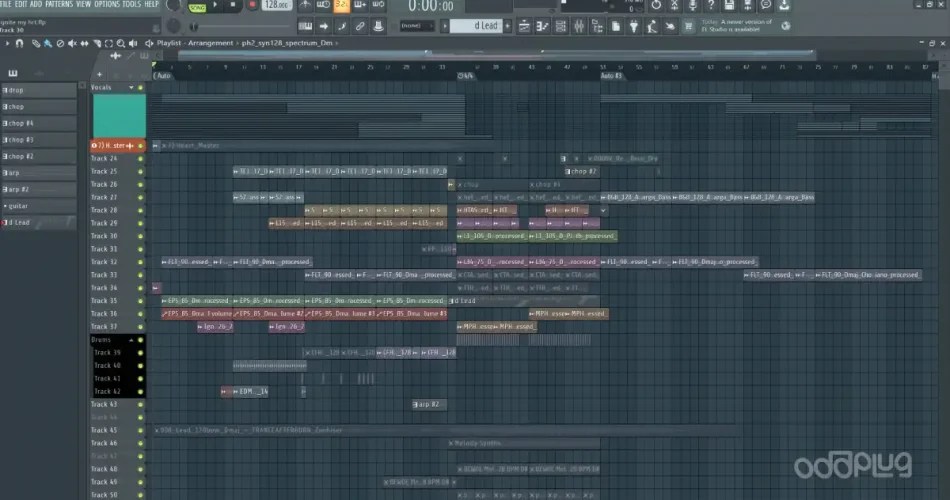Click the undo history circular arrow icon
This screenshot has height=500, width=950.
pos(656,5)
